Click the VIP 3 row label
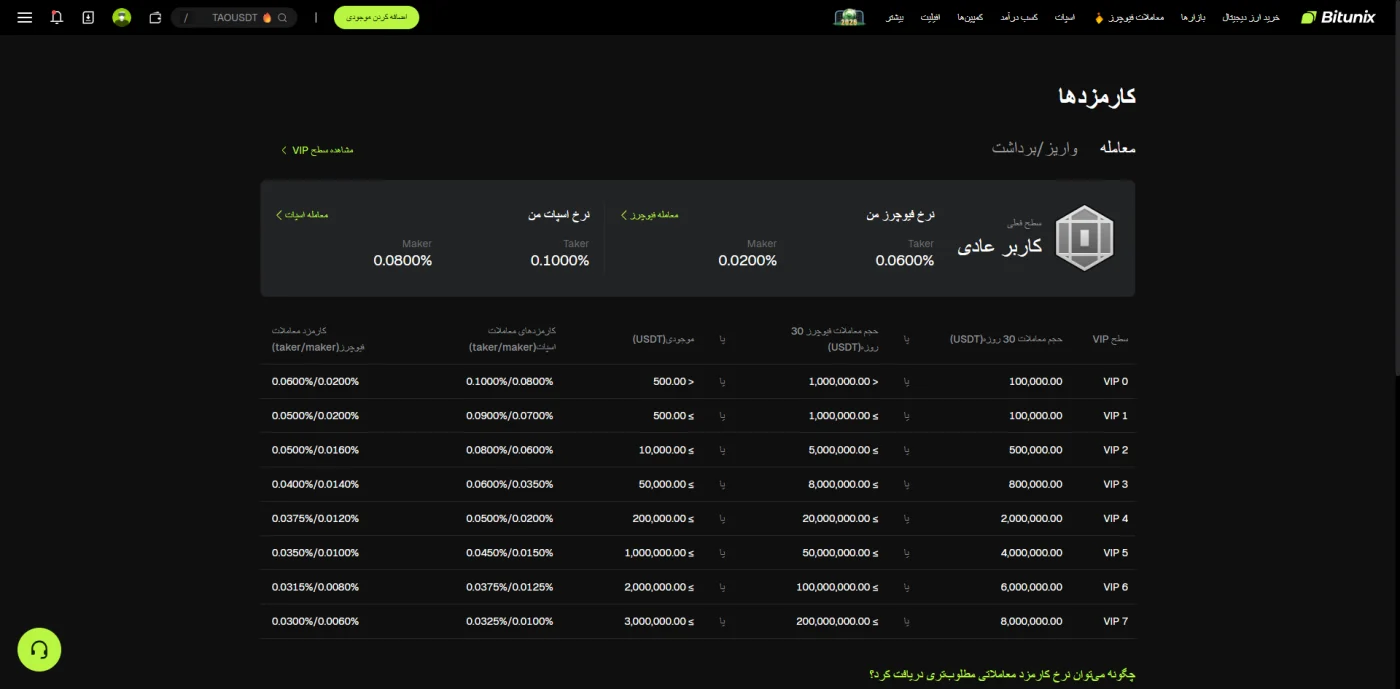Image resolution: width=1400 pixels, height=689 pixels. [1115, 484]
